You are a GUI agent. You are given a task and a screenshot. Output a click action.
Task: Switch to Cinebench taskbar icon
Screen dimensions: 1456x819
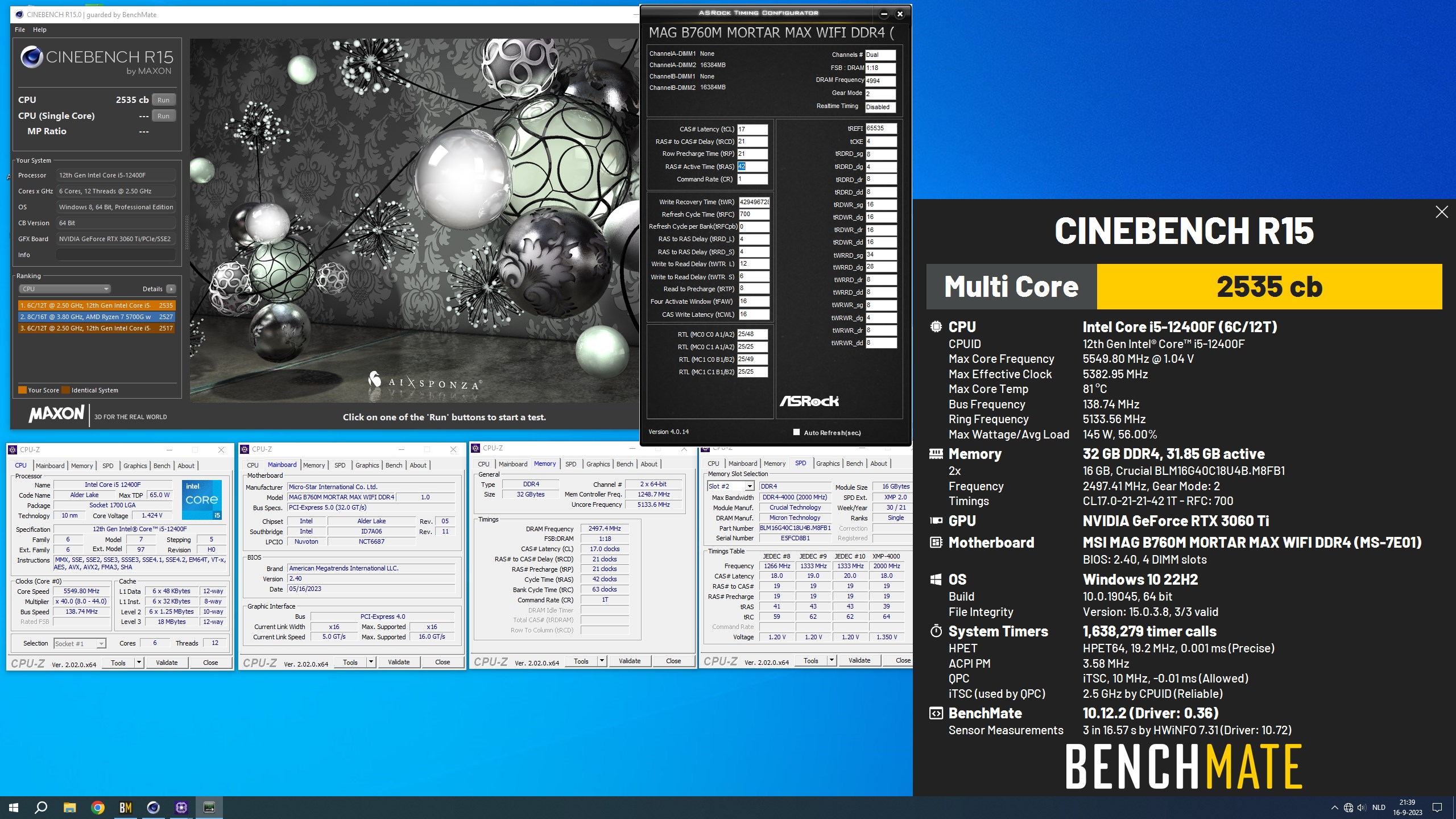click(154, 807)
